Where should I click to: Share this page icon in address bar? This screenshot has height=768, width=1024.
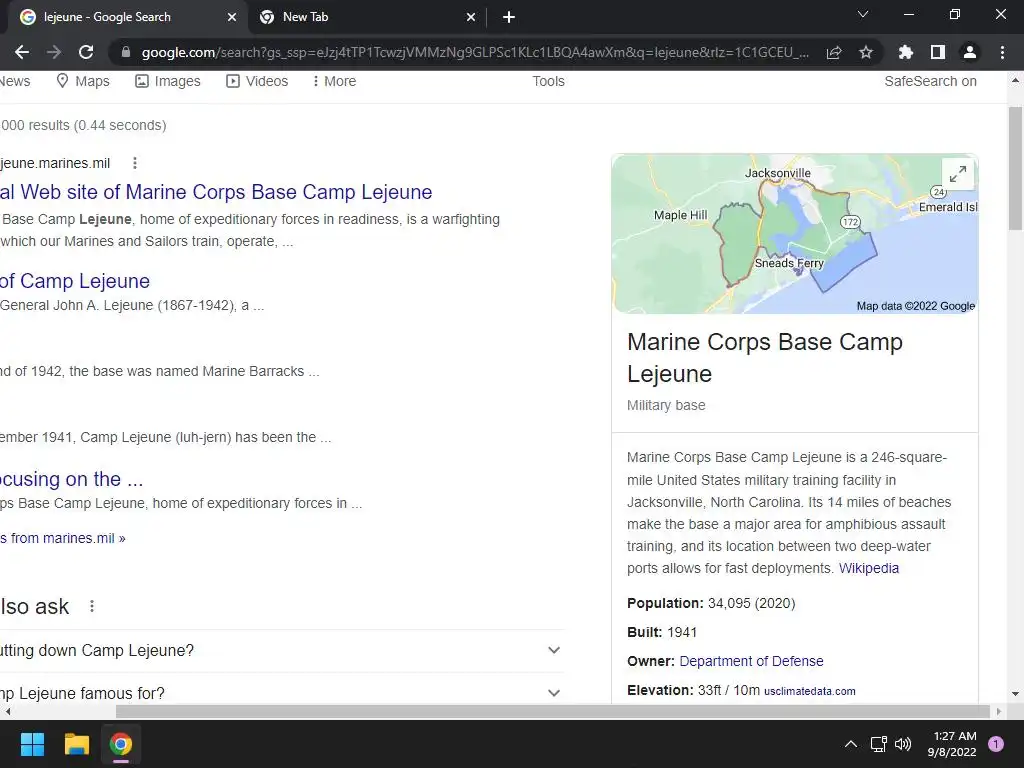click(834, 52)
